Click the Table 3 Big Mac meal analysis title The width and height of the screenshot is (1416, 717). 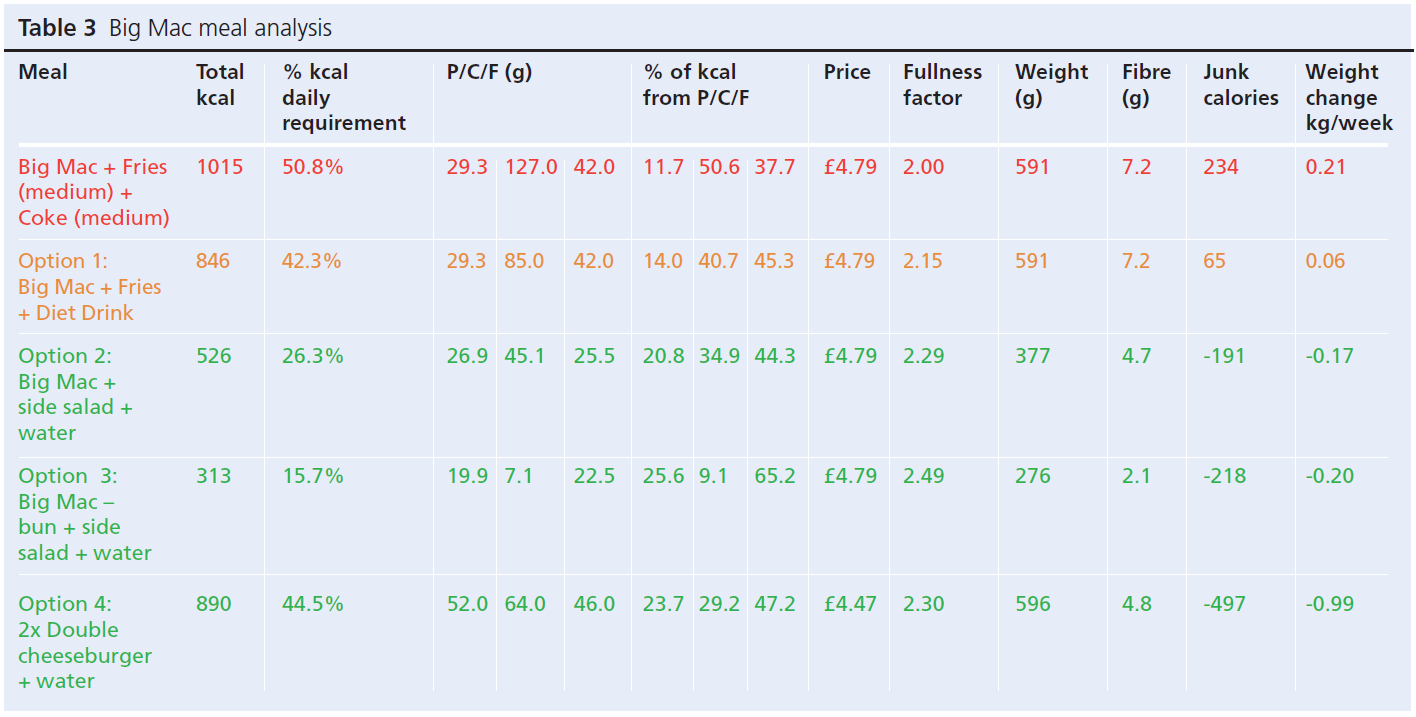(175, 28)
